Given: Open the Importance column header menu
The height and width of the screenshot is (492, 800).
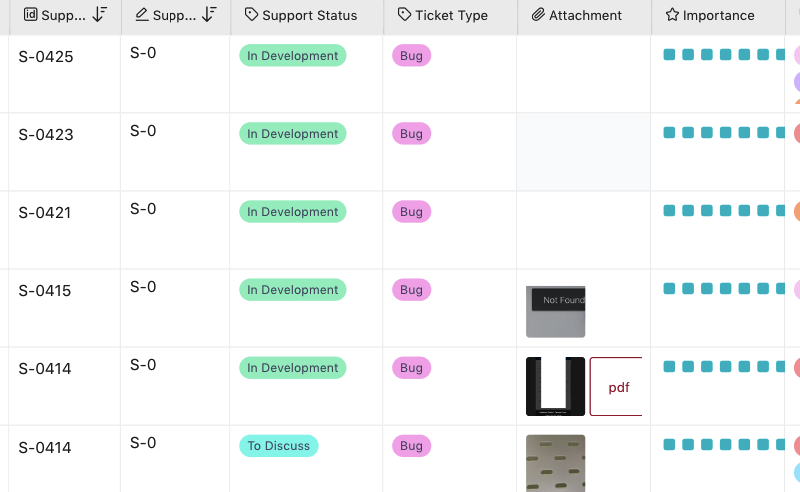Looking at the screenshot, I should [718, 15].
